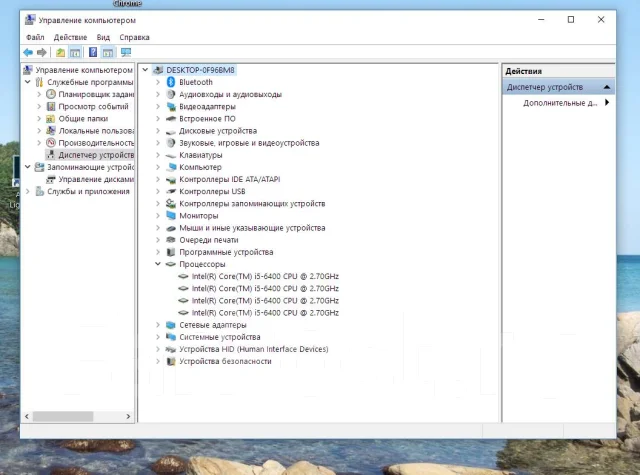Click the Дисковые устройства drive icon
Image resolution: width=640 pixels, height=475 pixels.
pos(171,131)
